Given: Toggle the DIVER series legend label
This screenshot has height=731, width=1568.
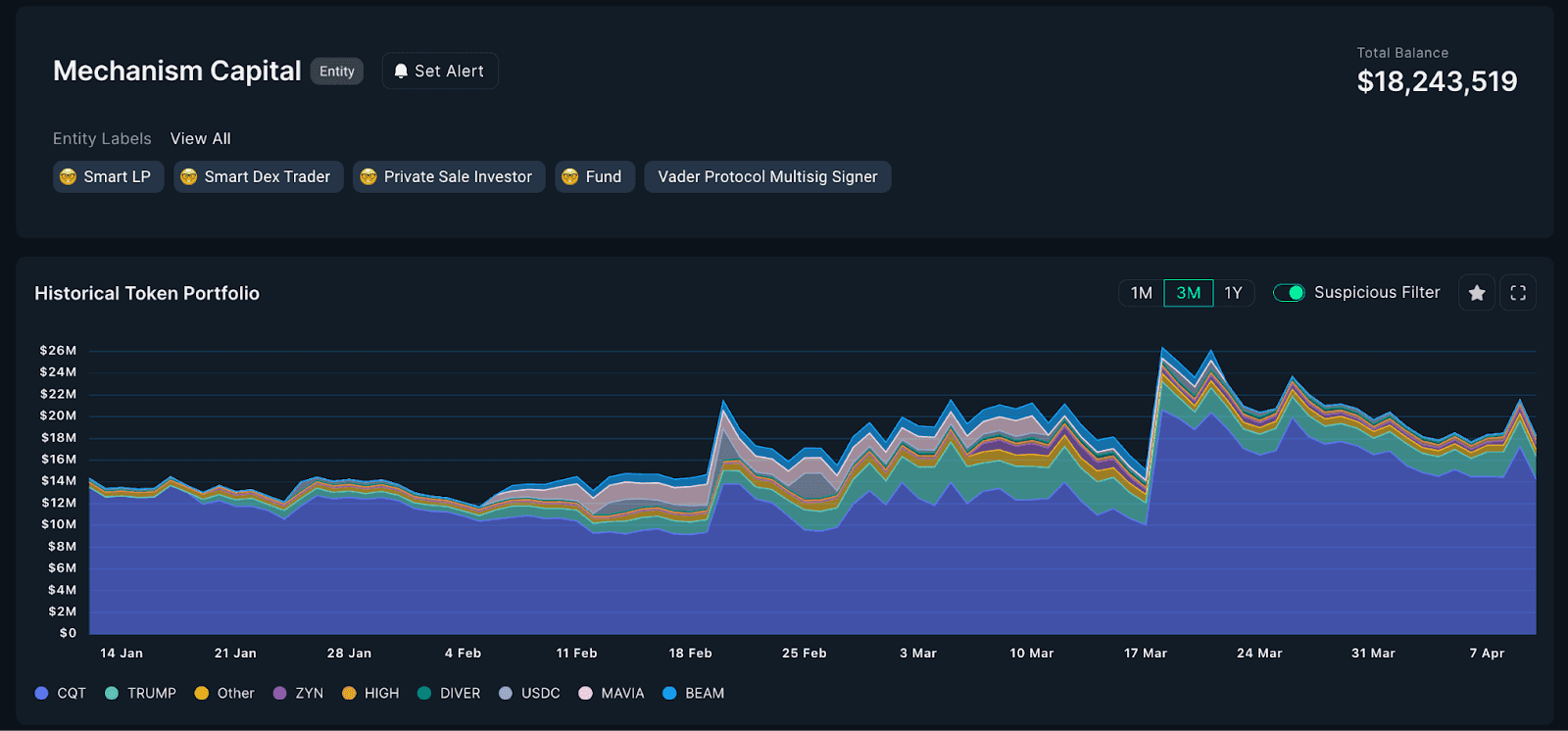Looking at the screenshot, I should 461,693.
